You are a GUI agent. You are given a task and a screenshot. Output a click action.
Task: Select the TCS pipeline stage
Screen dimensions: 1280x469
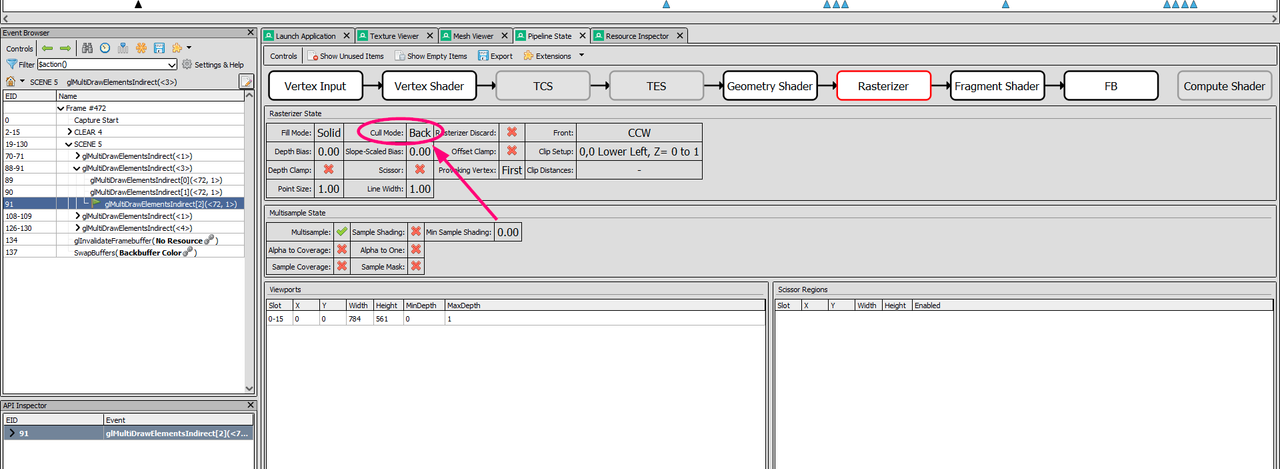tap(543, 86)
